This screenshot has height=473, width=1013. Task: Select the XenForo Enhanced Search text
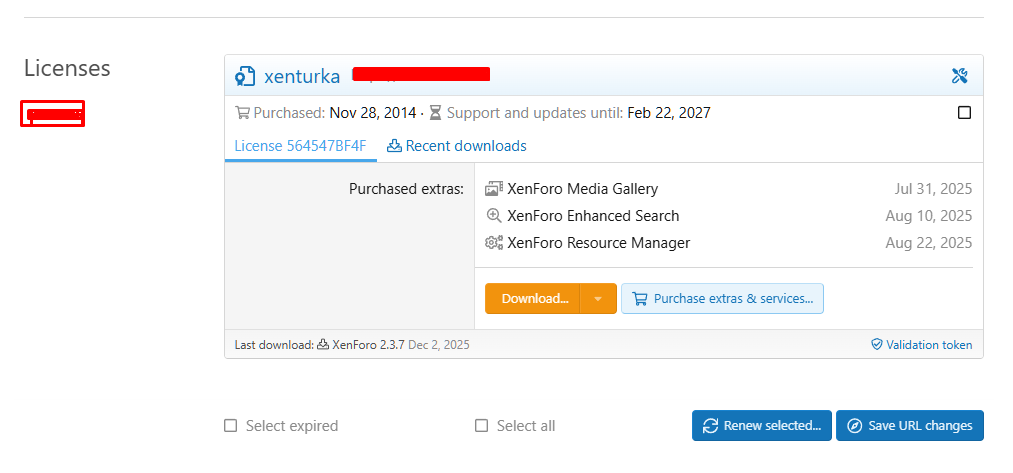point(593,216)
